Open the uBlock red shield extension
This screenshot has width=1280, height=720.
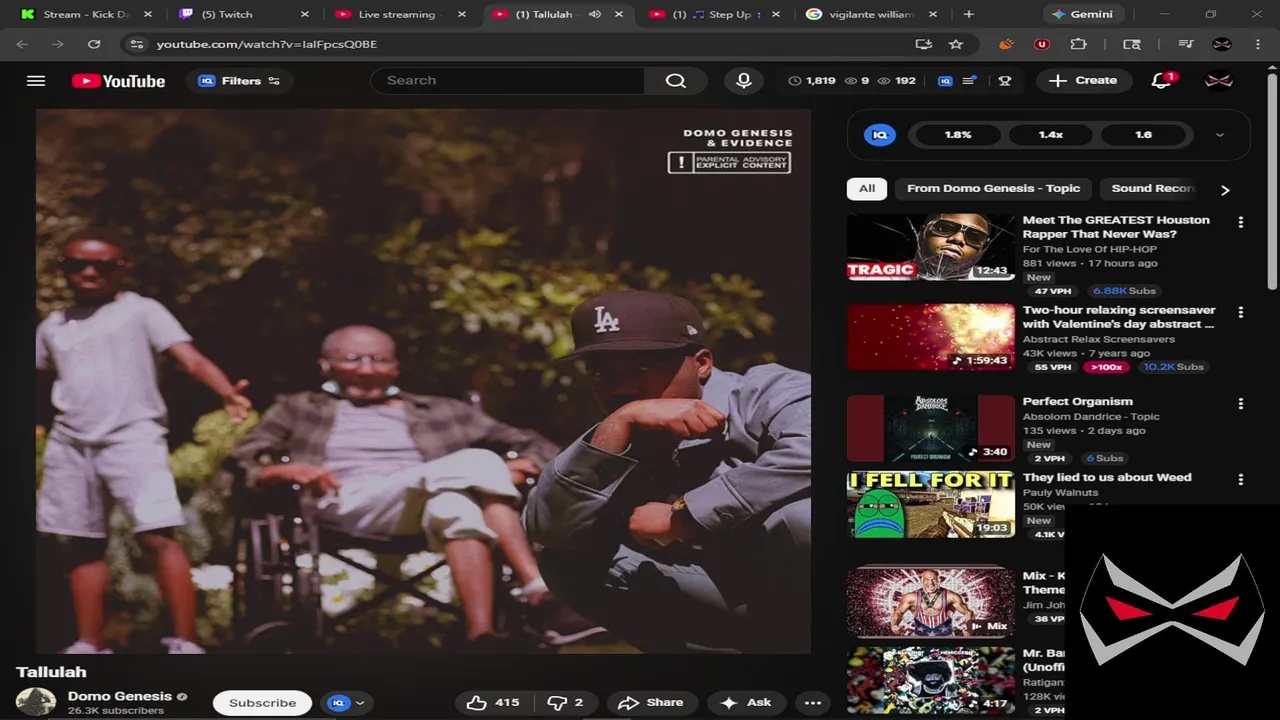click(x=1042, y=44)
